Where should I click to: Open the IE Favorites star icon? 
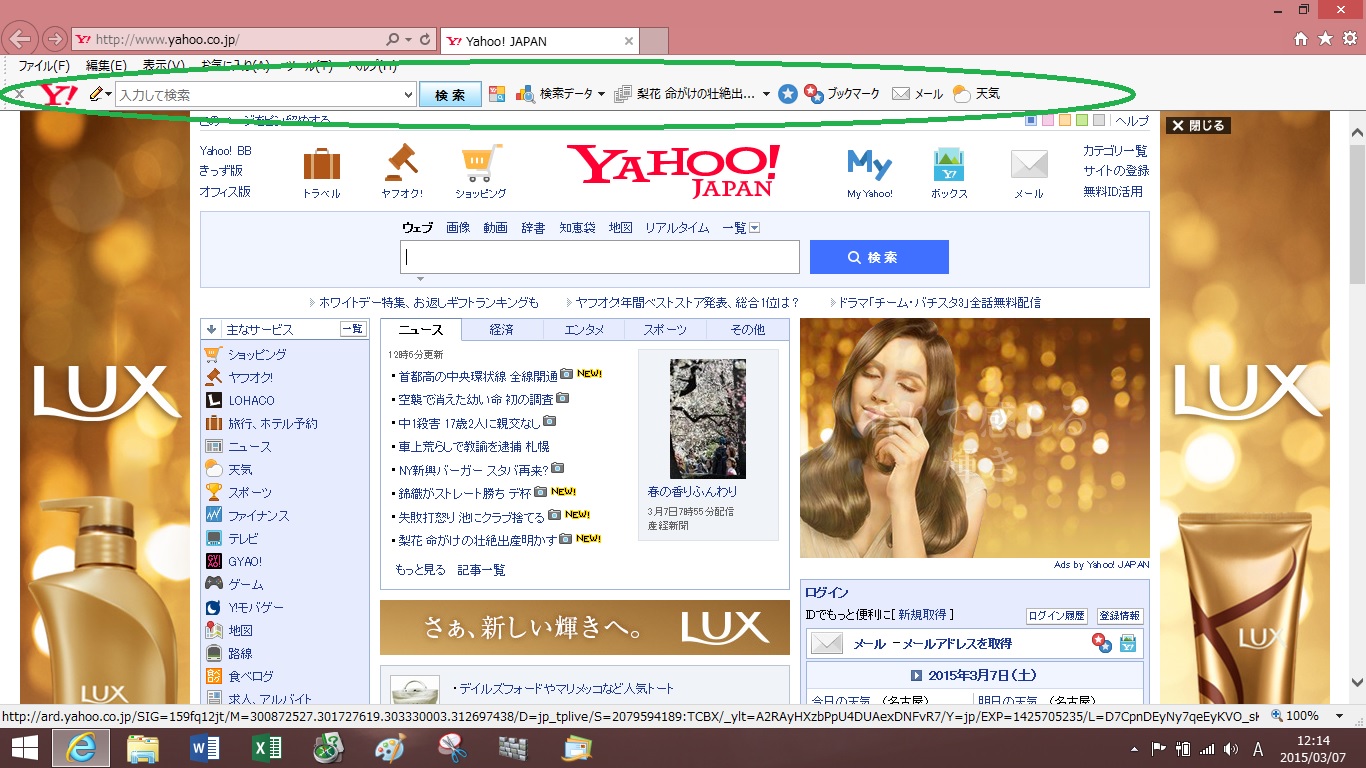click(1325, 39)
